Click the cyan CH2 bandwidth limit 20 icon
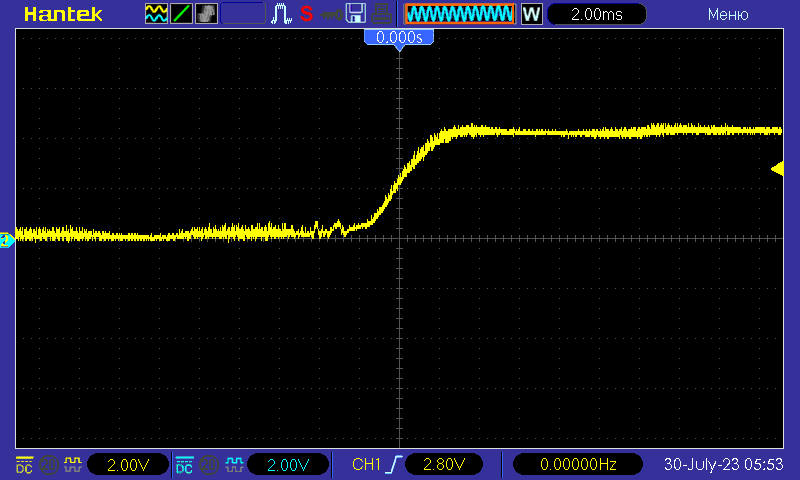 pos(209,465)
